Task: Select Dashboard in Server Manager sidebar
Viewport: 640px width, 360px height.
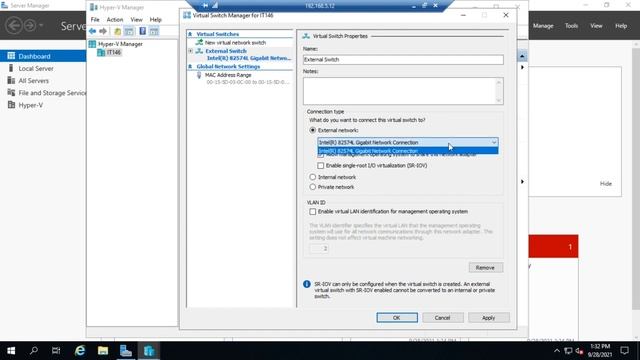Action: click(x=43, y=56)
